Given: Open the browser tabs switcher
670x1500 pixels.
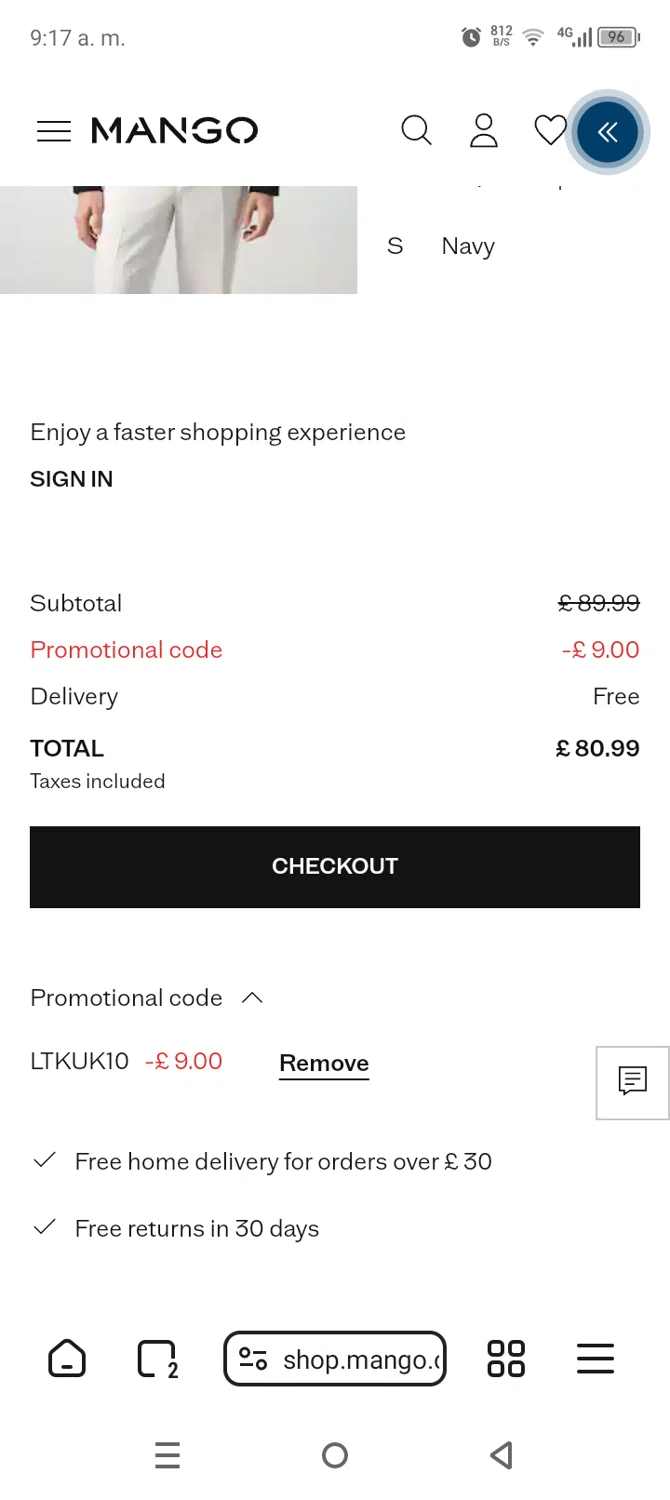Looking at the screenshot, I should point(157,1360).
